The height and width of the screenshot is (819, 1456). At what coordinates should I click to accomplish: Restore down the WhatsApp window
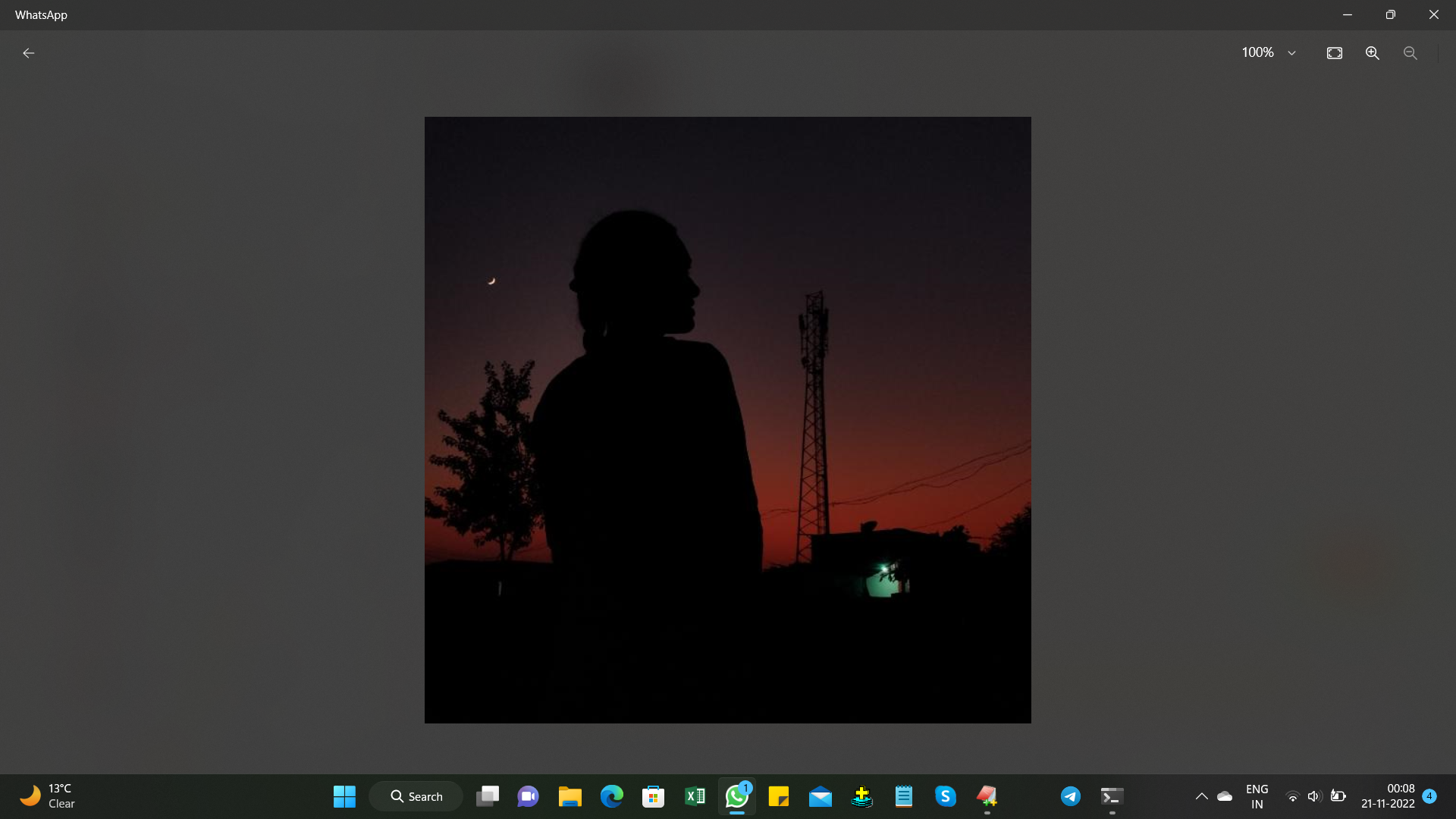[1391, 14]
